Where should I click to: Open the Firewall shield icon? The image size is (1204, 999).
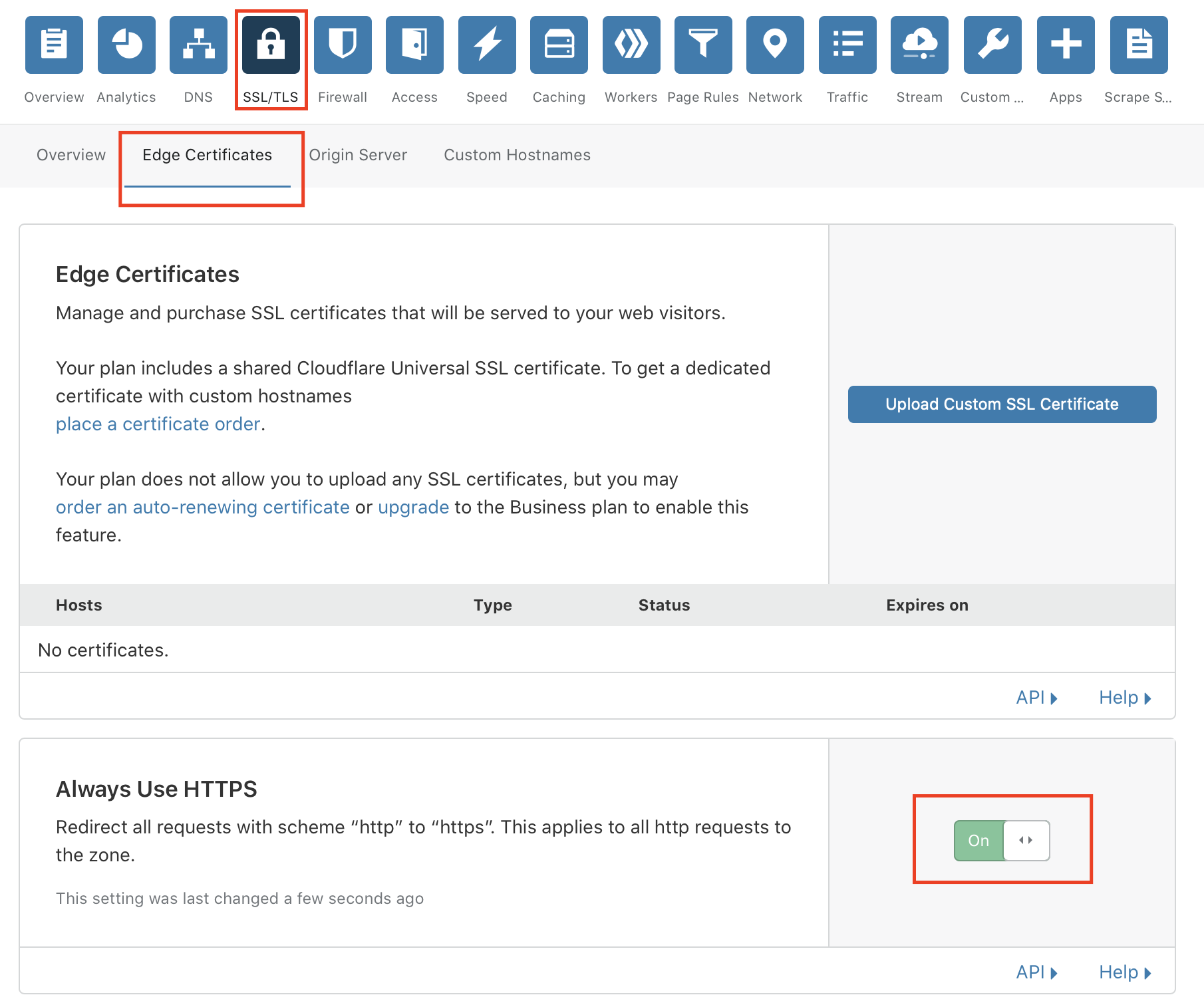tap(343, 45)
